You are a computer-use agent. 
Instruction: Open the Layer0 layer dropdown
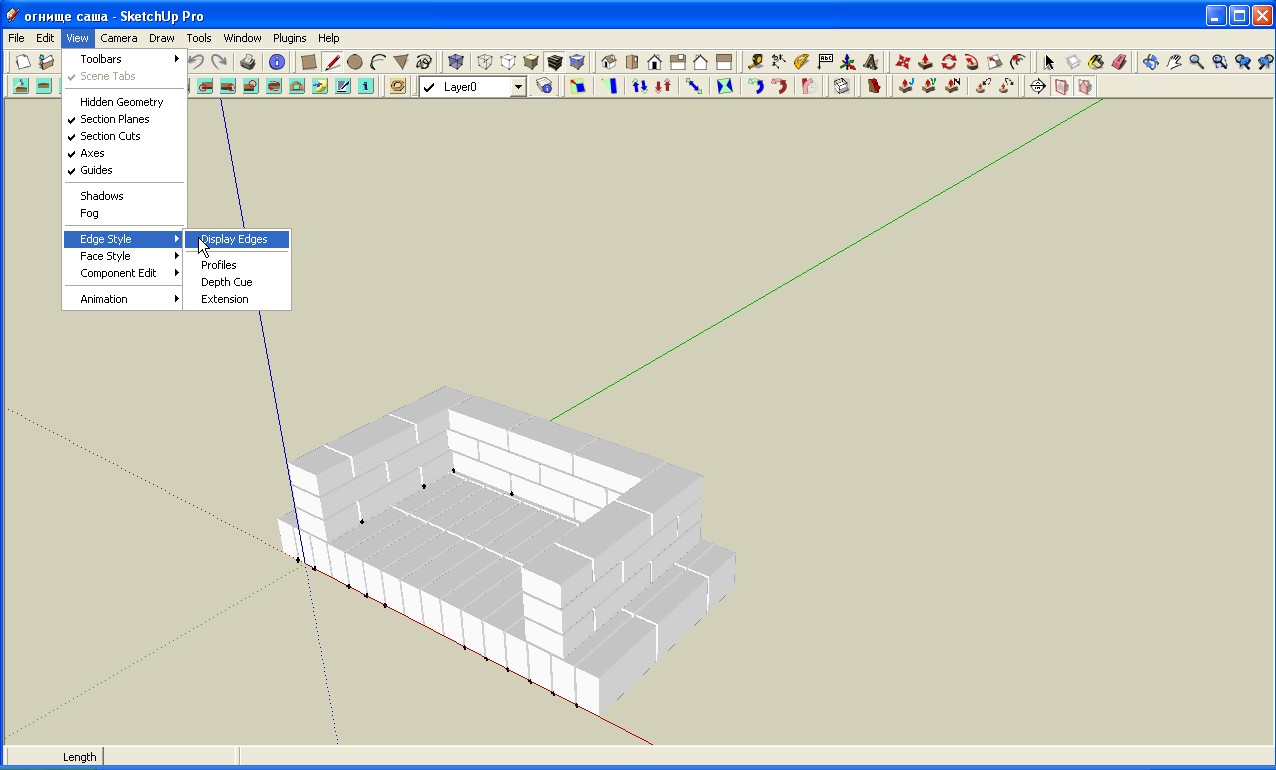click(518, 87)
